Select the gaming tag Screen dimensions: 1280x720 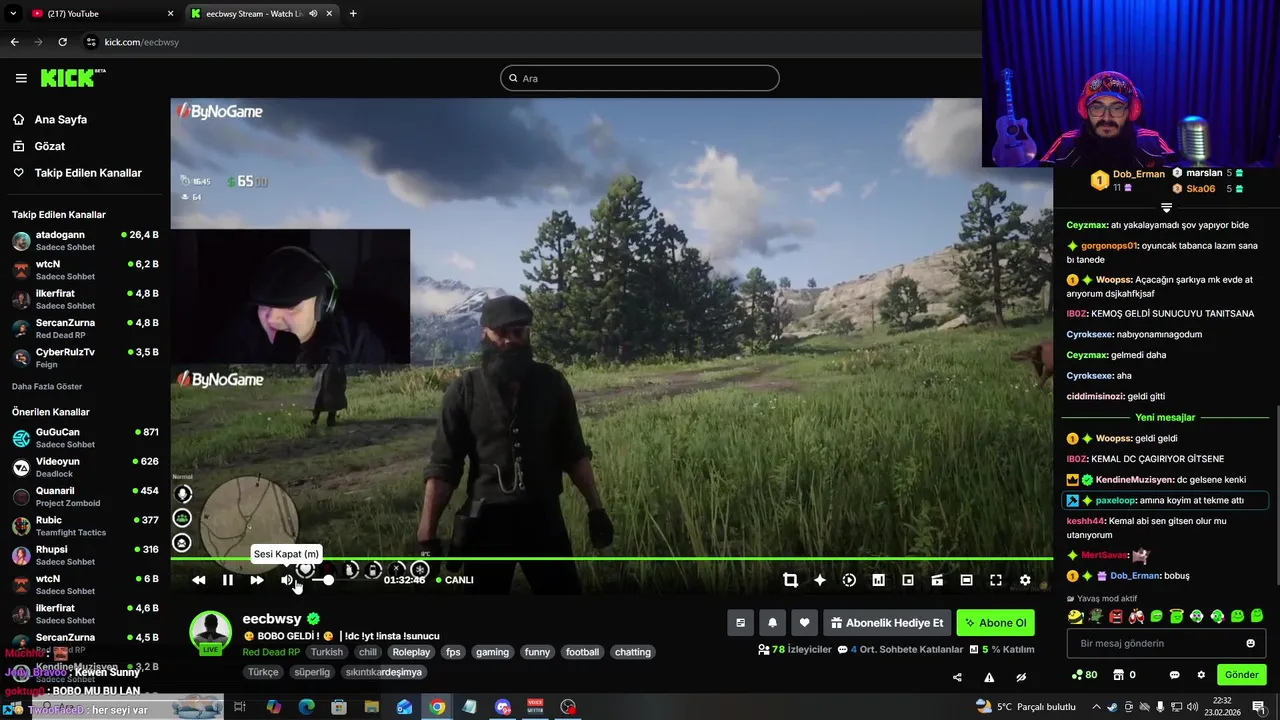click(x=492, y=652)
